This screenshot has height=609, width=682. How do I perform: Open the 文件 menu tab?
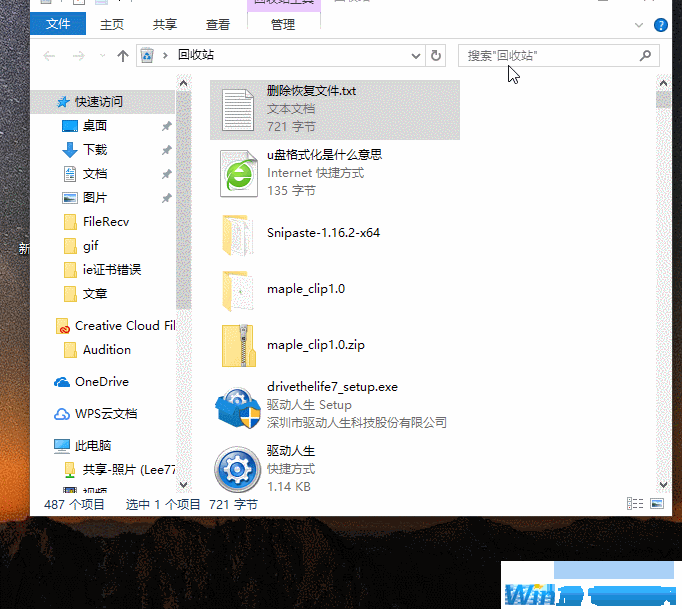pyautogui.click(x=59, y=24)
